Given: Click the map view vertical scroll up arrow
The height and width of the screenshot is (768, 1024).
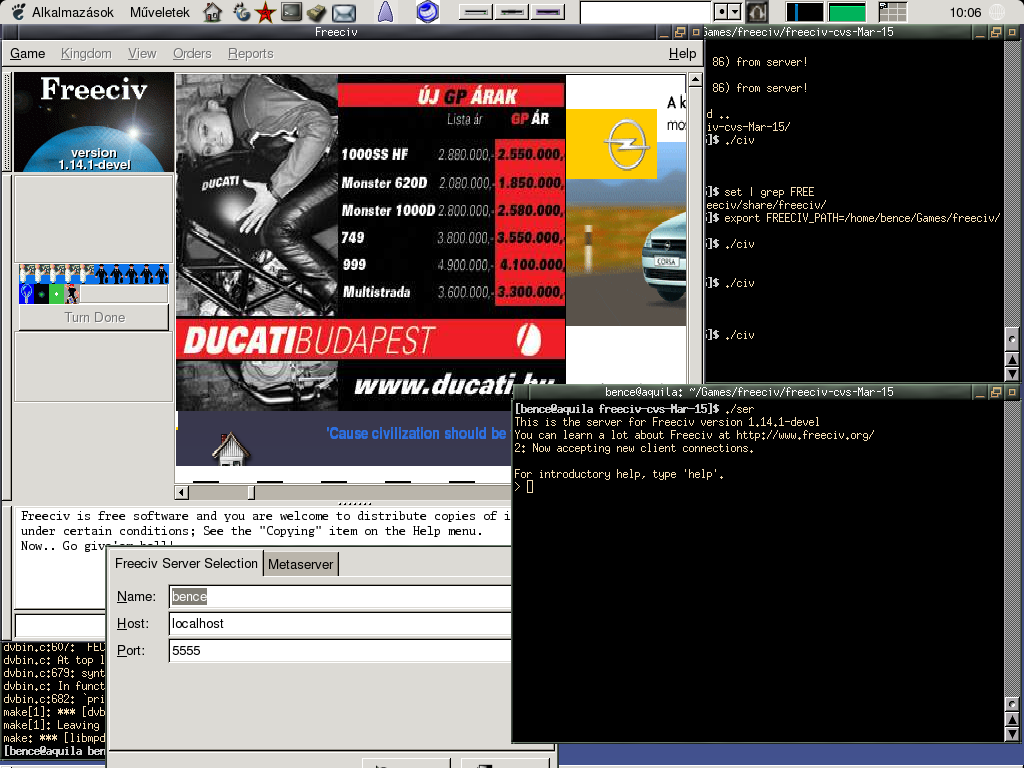Looking at the screenshot, I should point(696,80).
